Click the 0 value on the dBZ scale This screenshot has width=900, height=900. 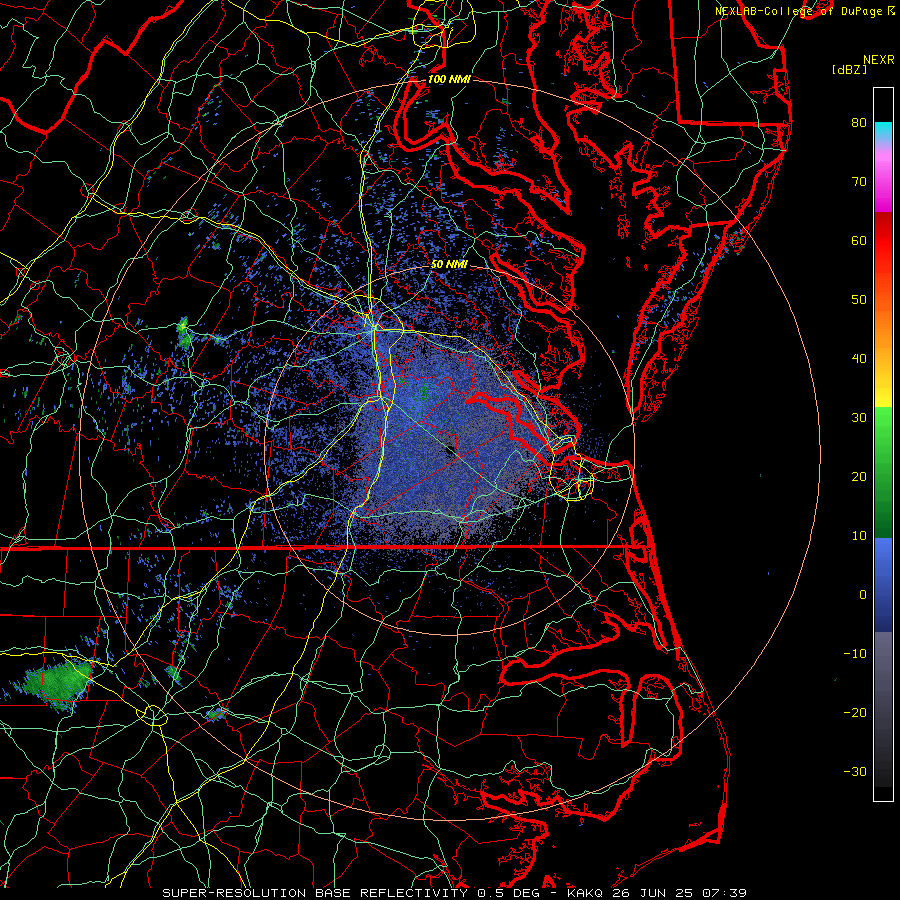pos(863,595)
